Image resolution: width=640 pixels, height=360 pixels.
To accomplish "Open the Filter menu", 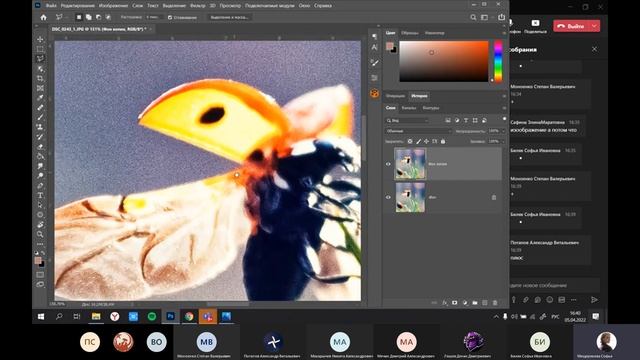I will coord(198,6).
